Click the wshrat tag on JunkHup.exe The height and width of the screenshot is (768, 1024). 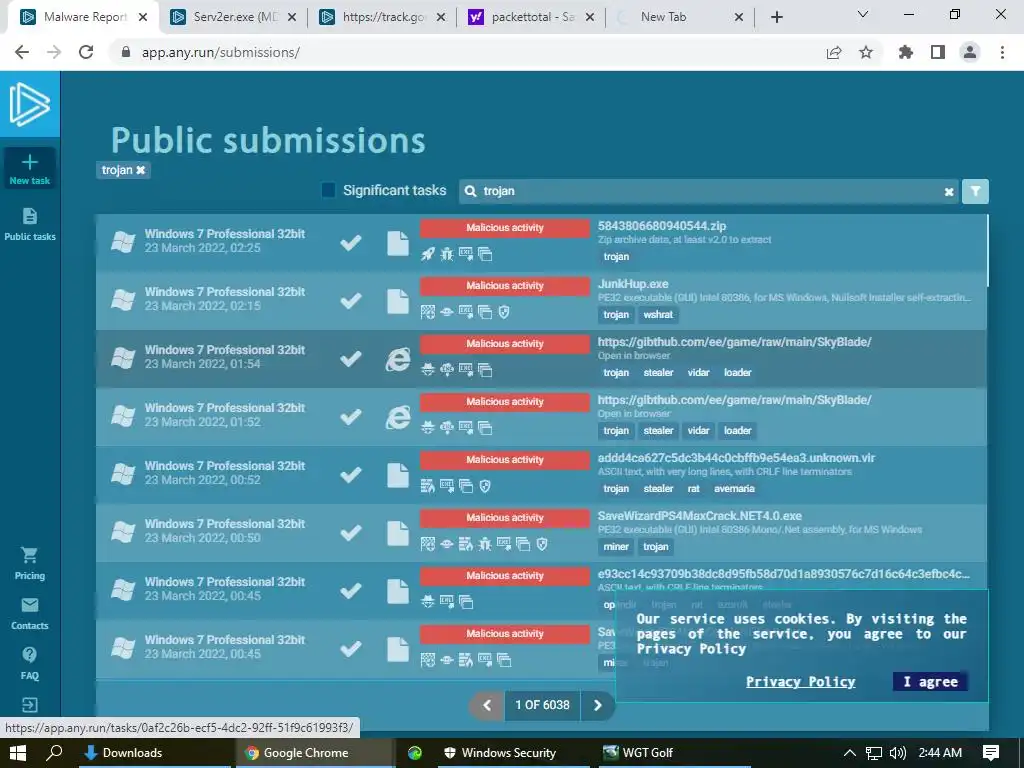(658, 315)
